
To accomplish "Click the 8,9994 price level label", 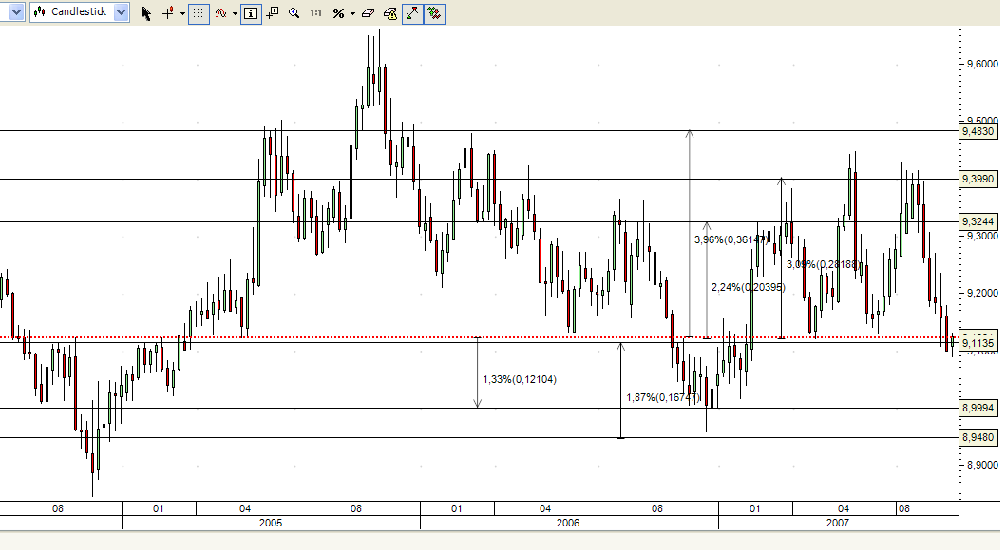I will [x=978, y=408].
